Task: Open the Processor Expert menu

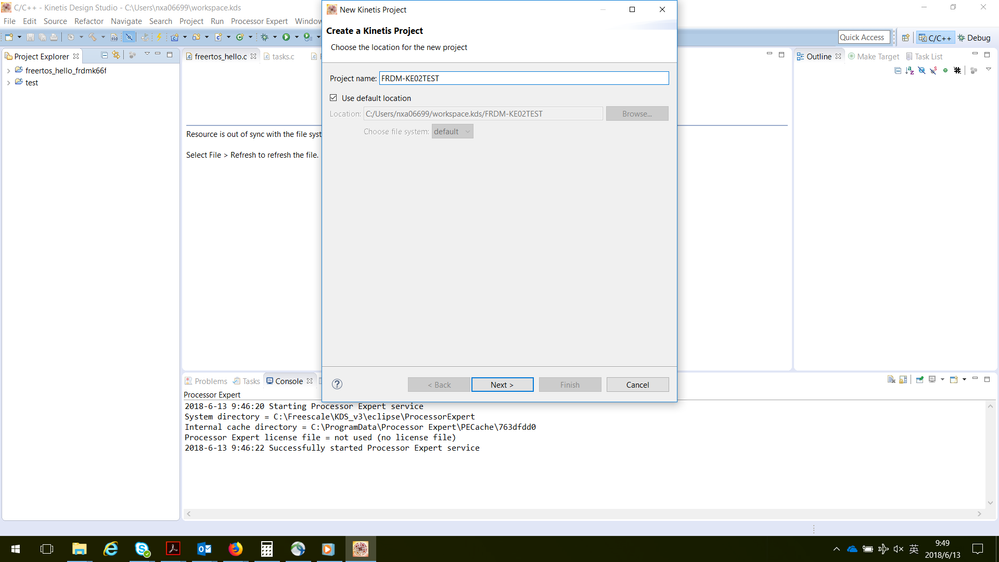Action: point(259,21)
